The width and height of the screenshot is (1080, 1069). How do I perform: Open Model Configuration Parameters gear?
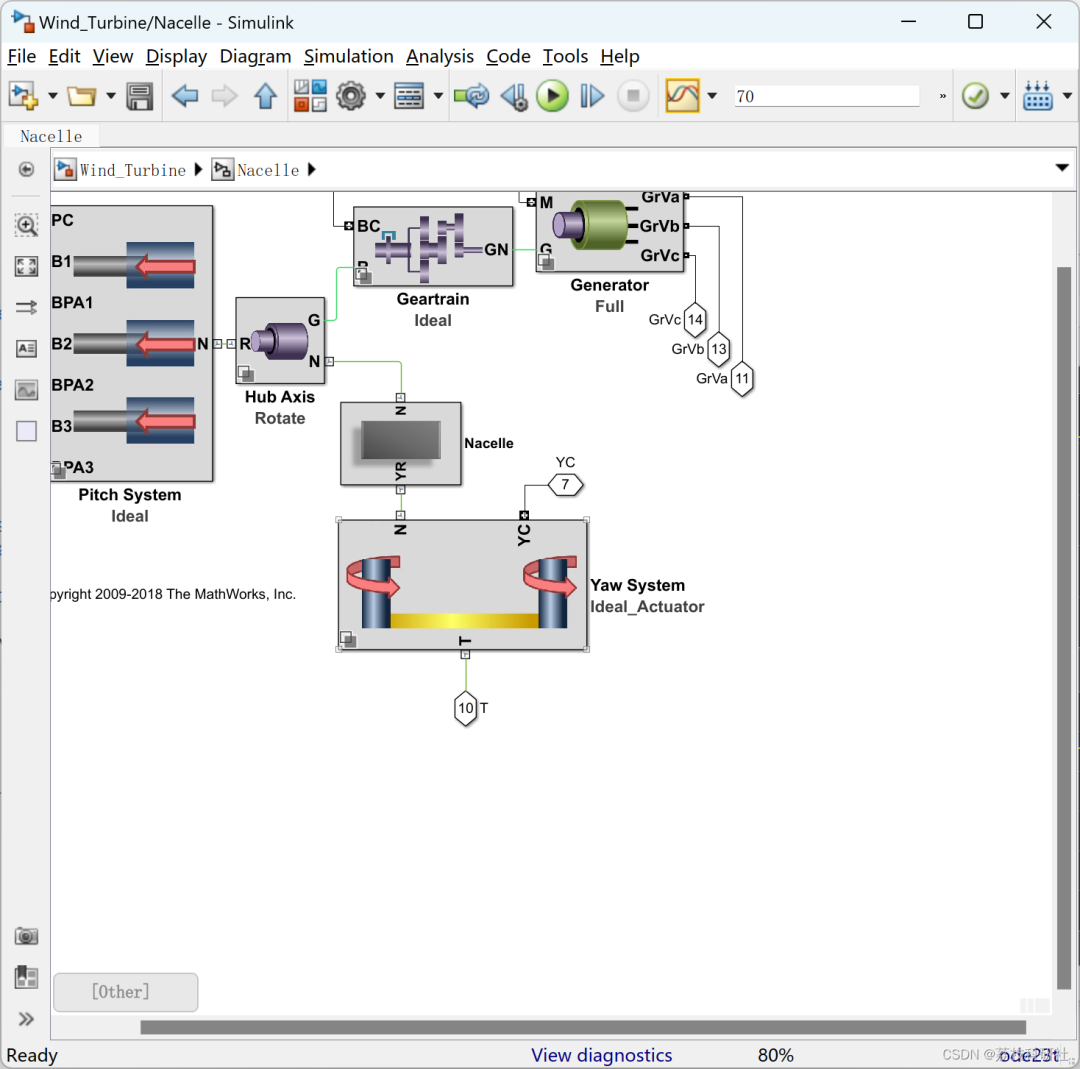click(351, 96)
